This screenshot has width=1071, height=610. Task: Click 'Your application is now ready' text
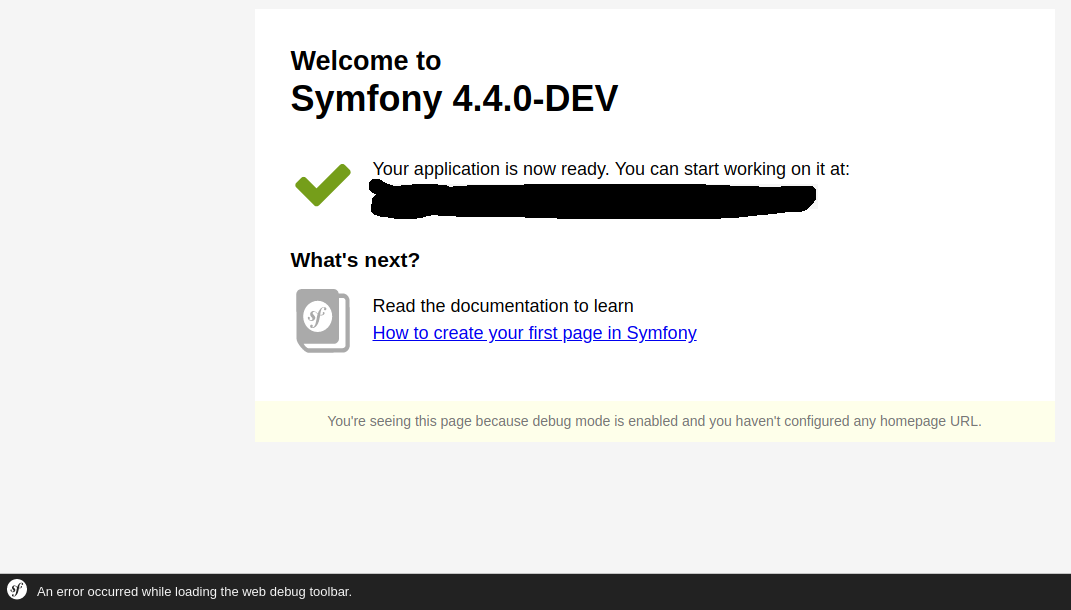point(611,169)
